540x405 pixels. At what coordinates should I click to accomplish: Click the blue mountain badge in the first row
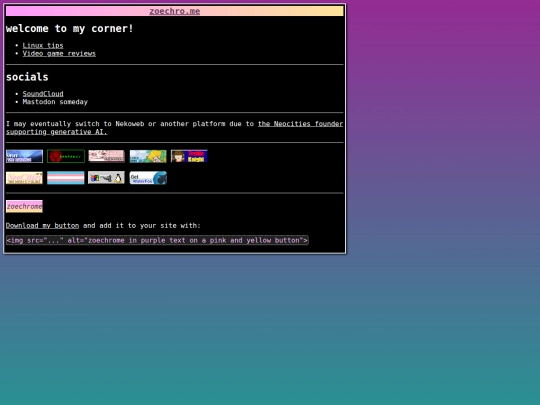(24, 156)
